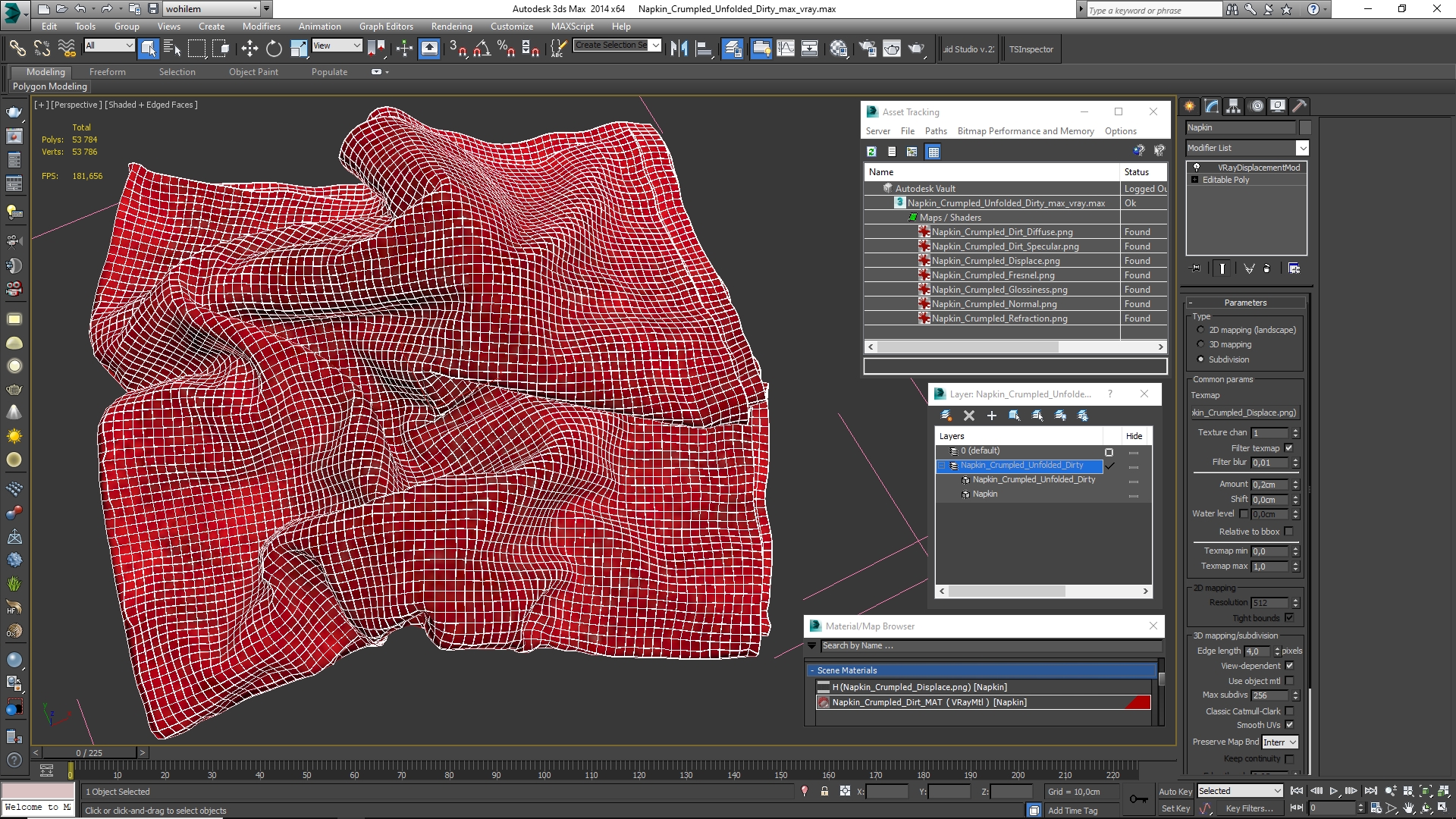Screen dimensions: 1456x819
Task: Open the key mode Selected dropdown
Action: (1240, 791)
